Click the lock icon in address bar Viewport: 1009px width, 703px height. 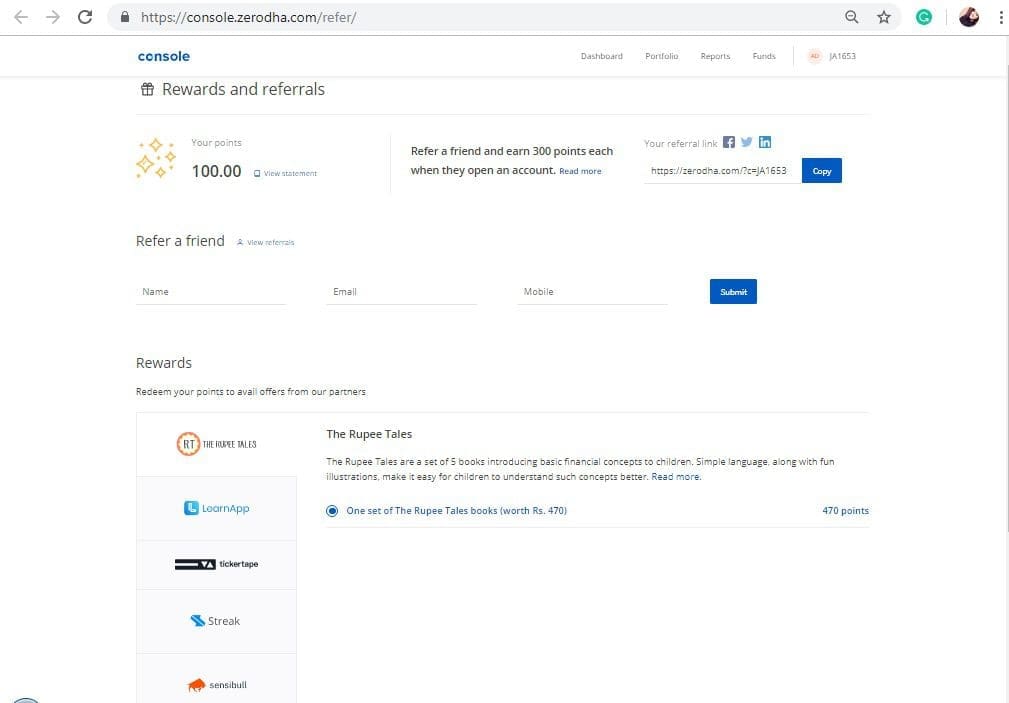pyautogui.click(x=125, y=17)
